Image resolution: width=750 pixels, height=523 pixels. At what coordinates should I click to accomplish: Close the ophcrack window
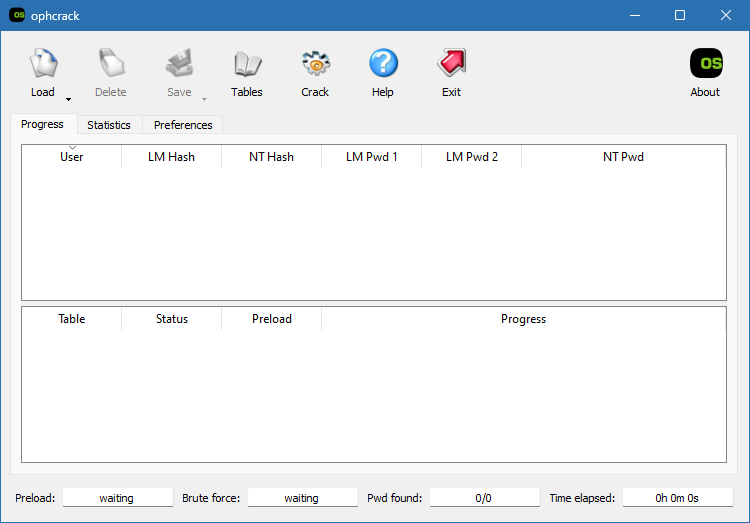[726, 15]
